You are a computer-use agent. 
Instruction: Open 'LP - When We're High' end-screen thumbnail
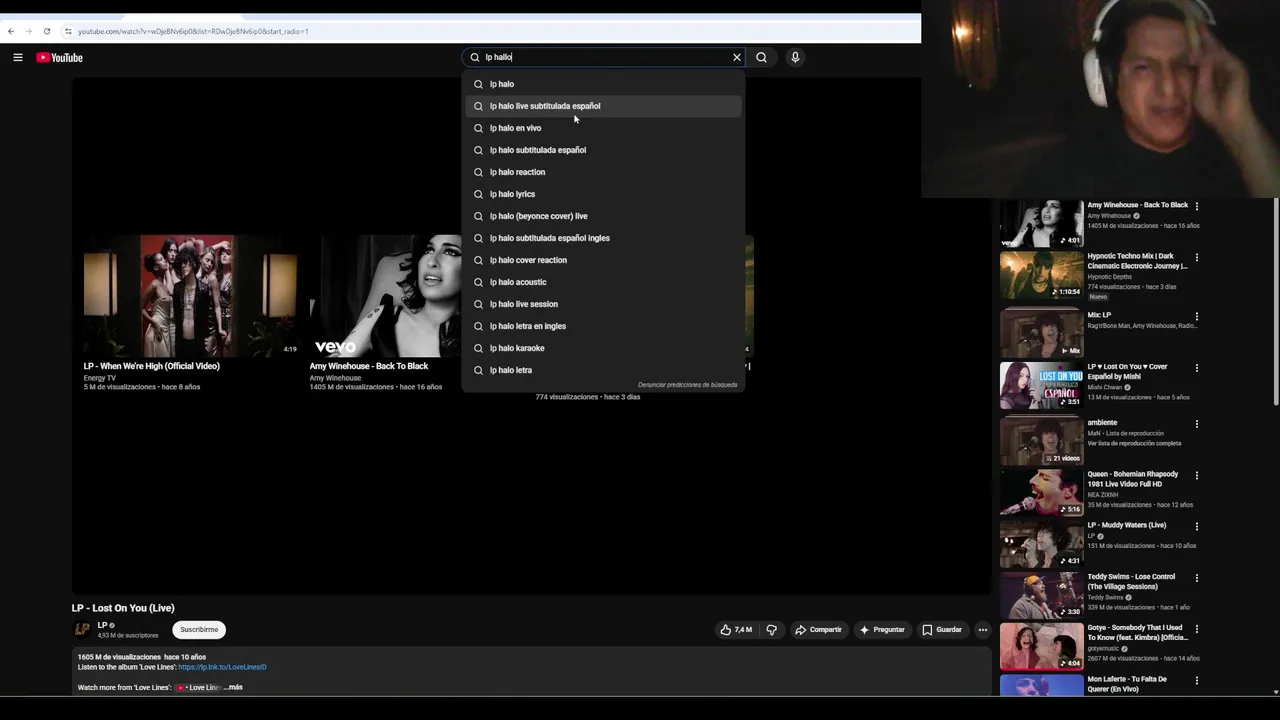point(191,295)
